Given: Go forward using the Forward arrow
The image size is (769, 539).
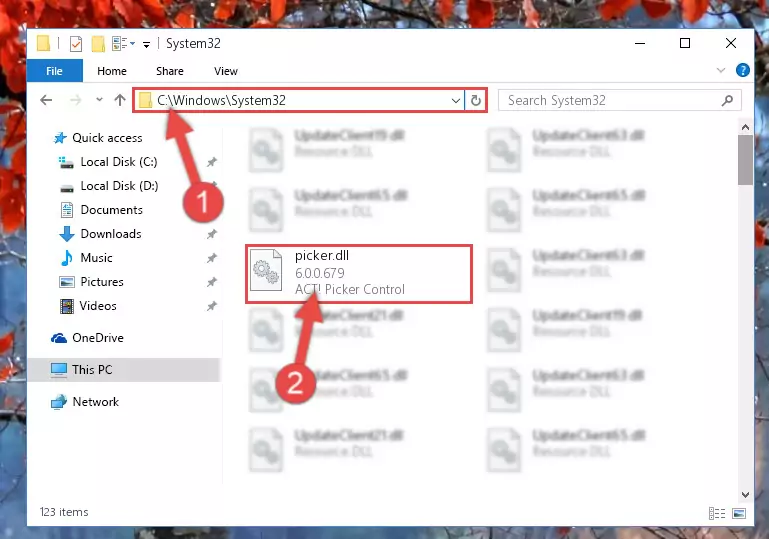Looking at the screenshot, I should click(76, 100).
